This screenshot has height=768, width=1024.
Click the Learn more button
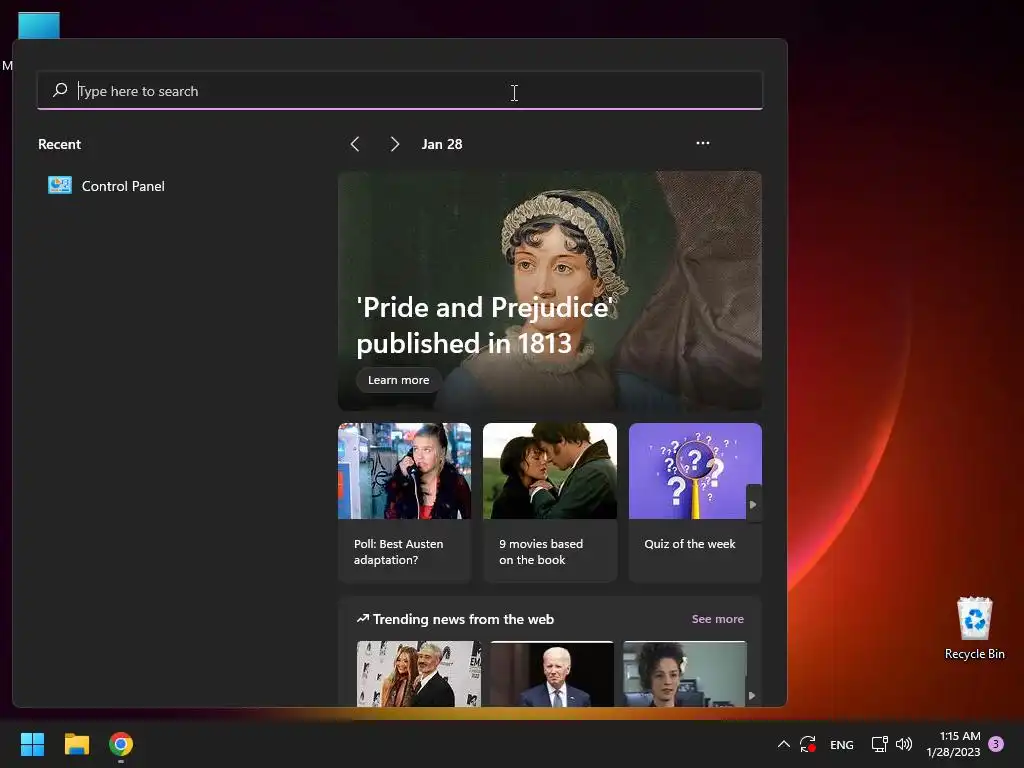[398, 380]
